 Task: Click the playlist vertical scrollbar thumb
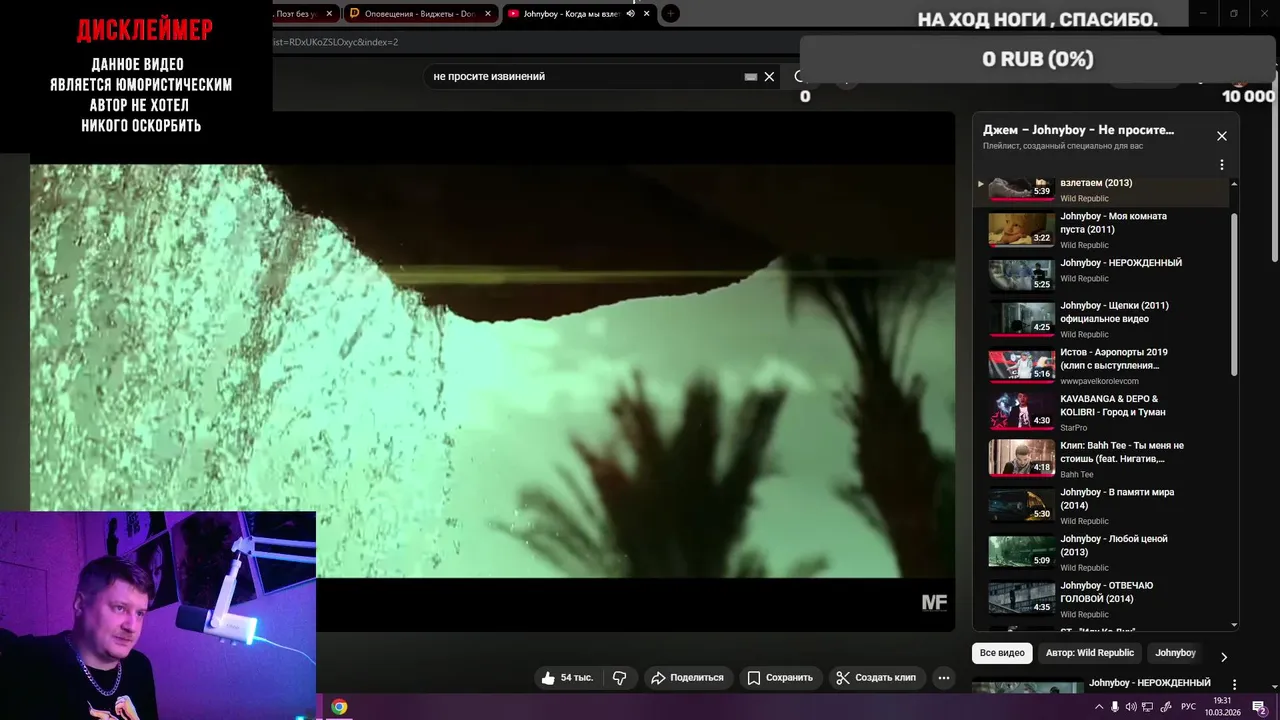[1234, 294]
